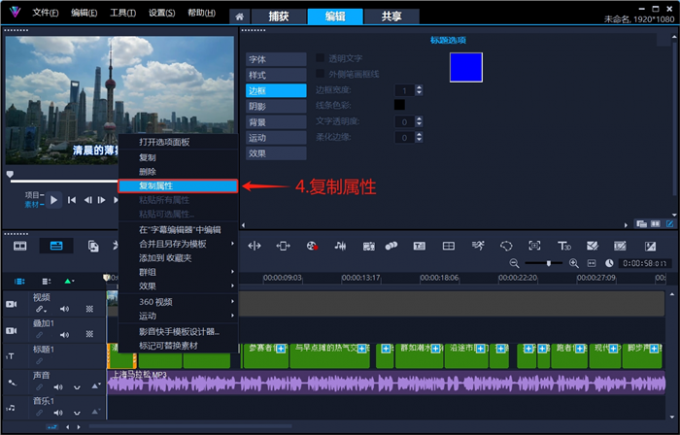
Task: Click the zoom out magnifier
Action: (514, 263)
